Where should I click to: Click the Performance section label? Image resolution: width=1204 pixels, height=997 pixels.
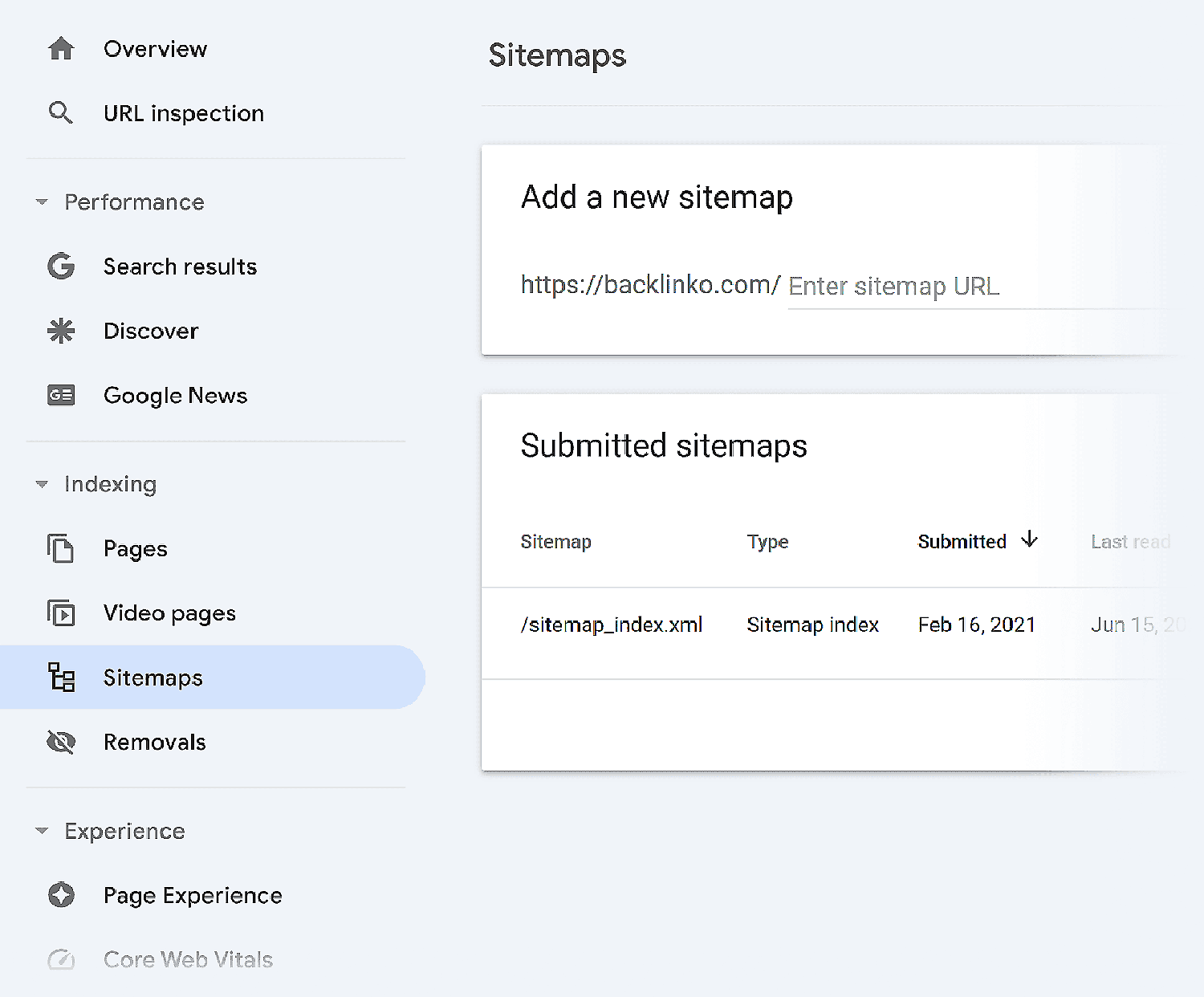pyautogui.click(x=134, y=202)
